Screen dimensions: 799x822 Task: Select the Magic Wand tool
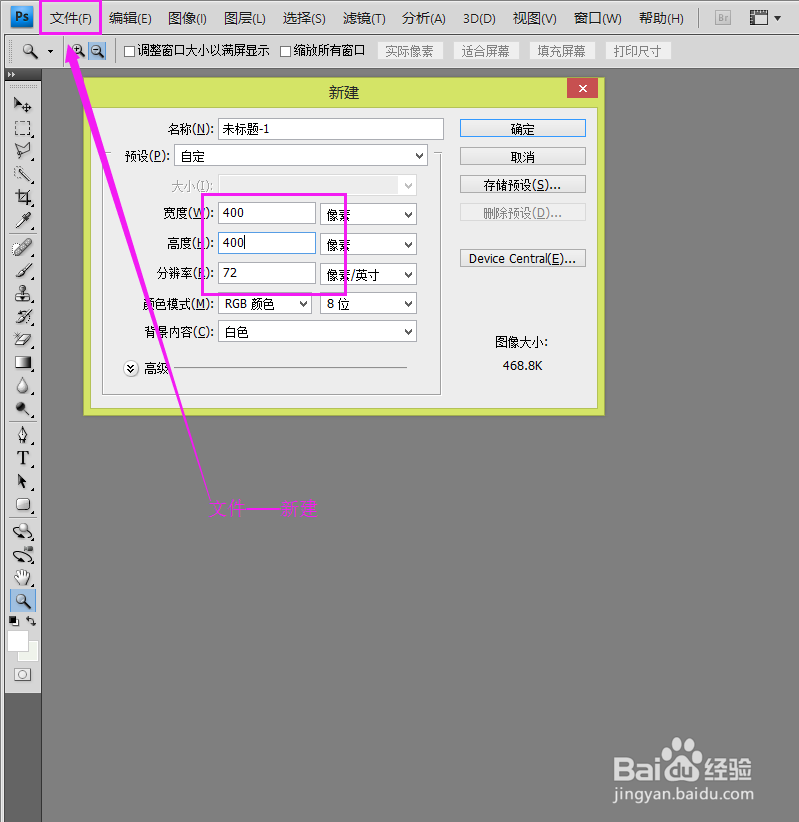(x=23, y=174)
